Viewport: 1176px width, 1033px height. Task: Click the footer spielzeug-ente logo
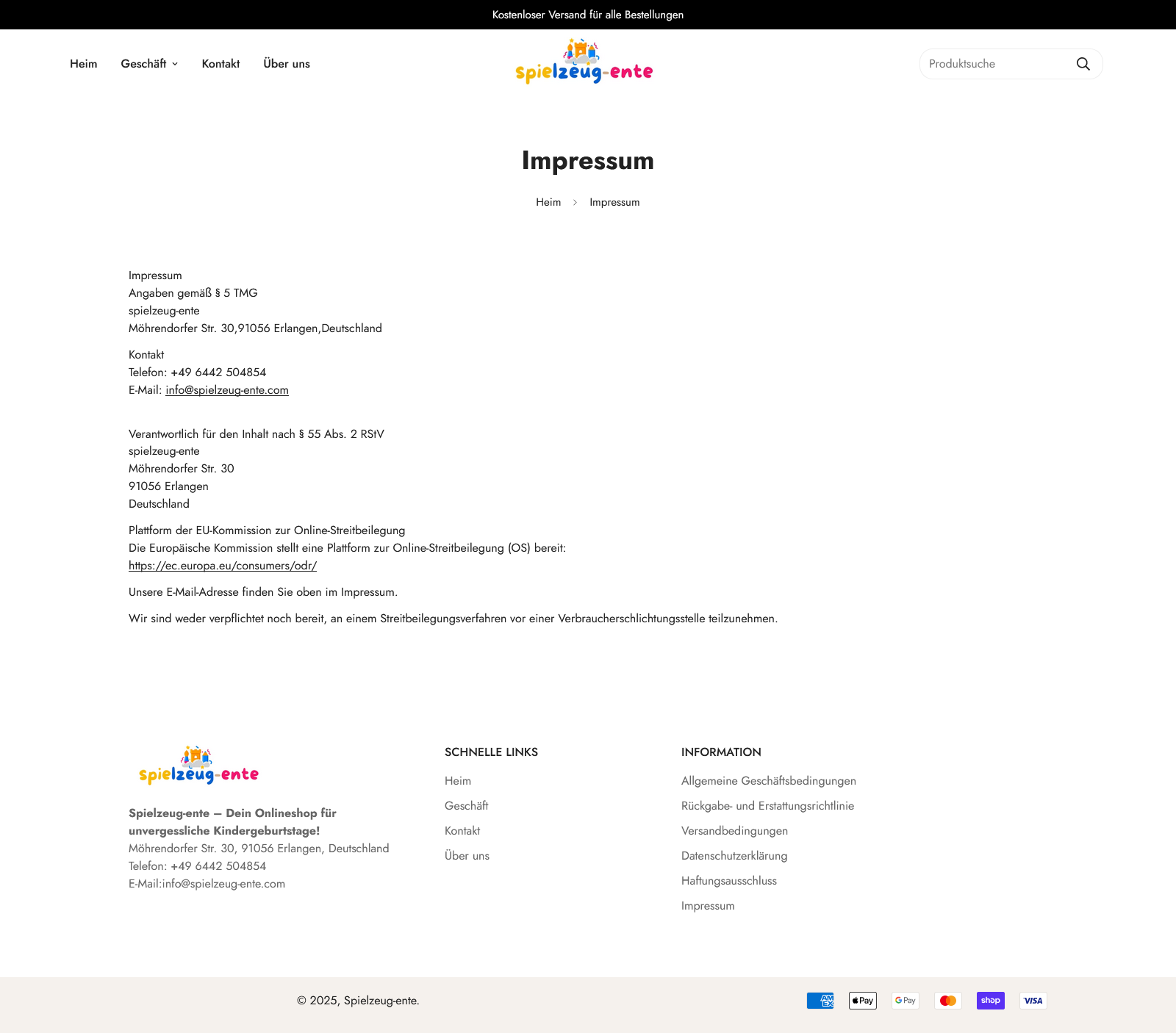pyautogui.click(x=198, y=766)
